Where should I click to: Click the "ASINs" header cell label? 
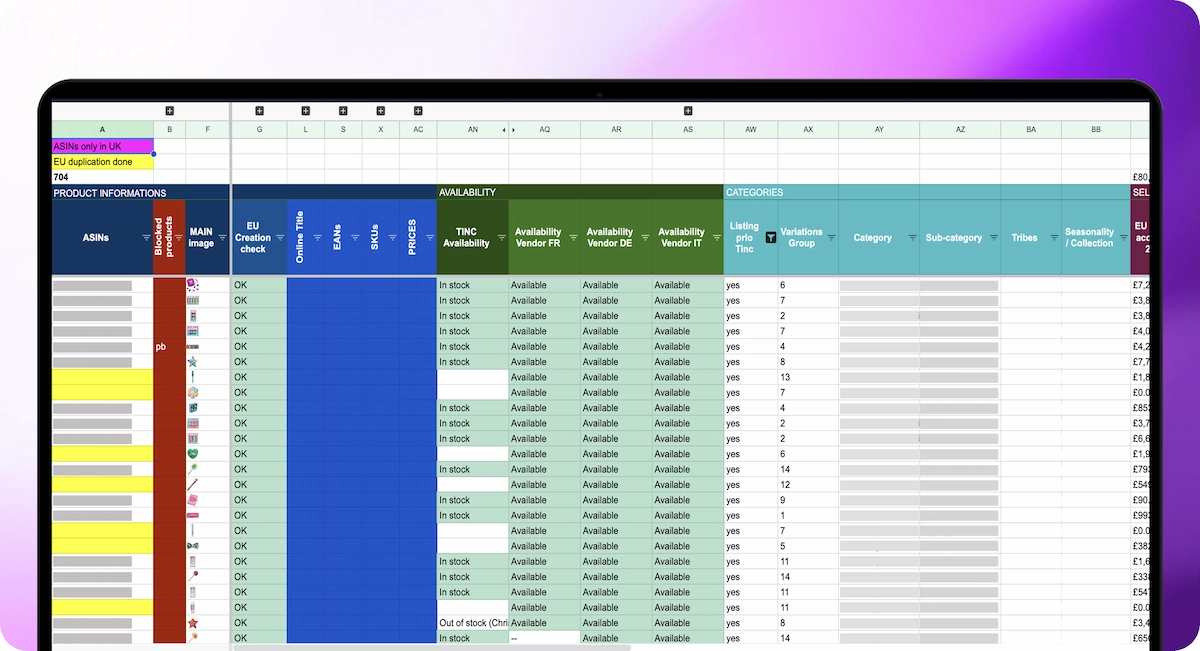pyautogui.click(x=97, y=238)
